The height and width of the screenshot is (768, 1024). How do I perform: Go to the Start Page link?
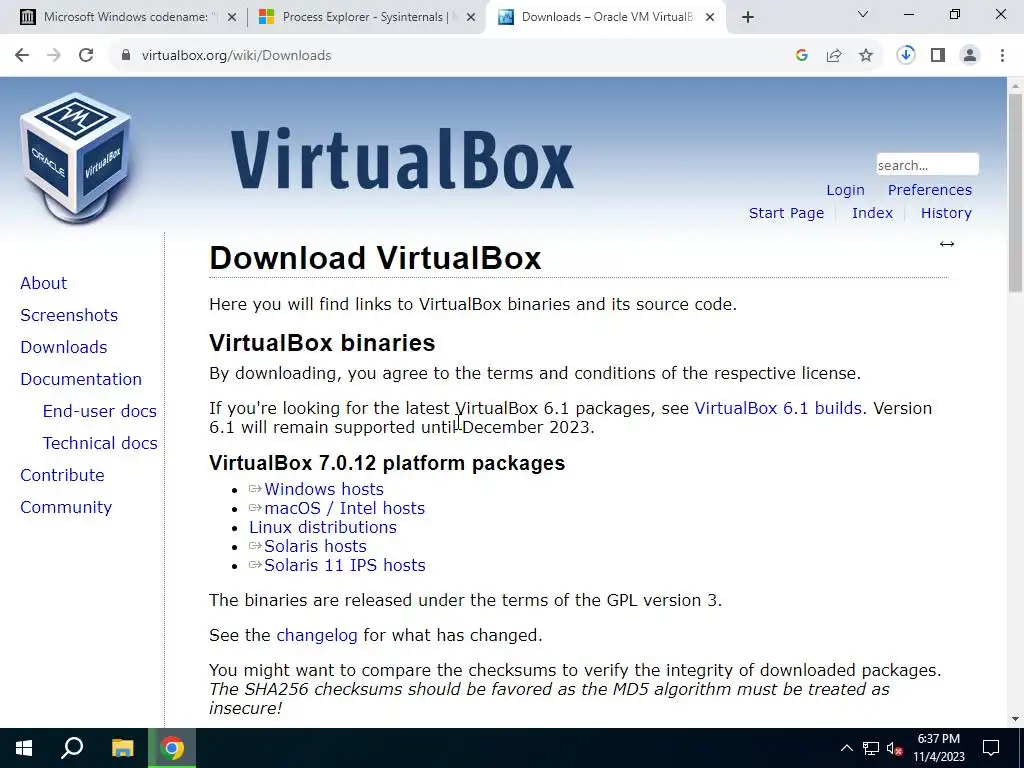click(x=786, y=213)
